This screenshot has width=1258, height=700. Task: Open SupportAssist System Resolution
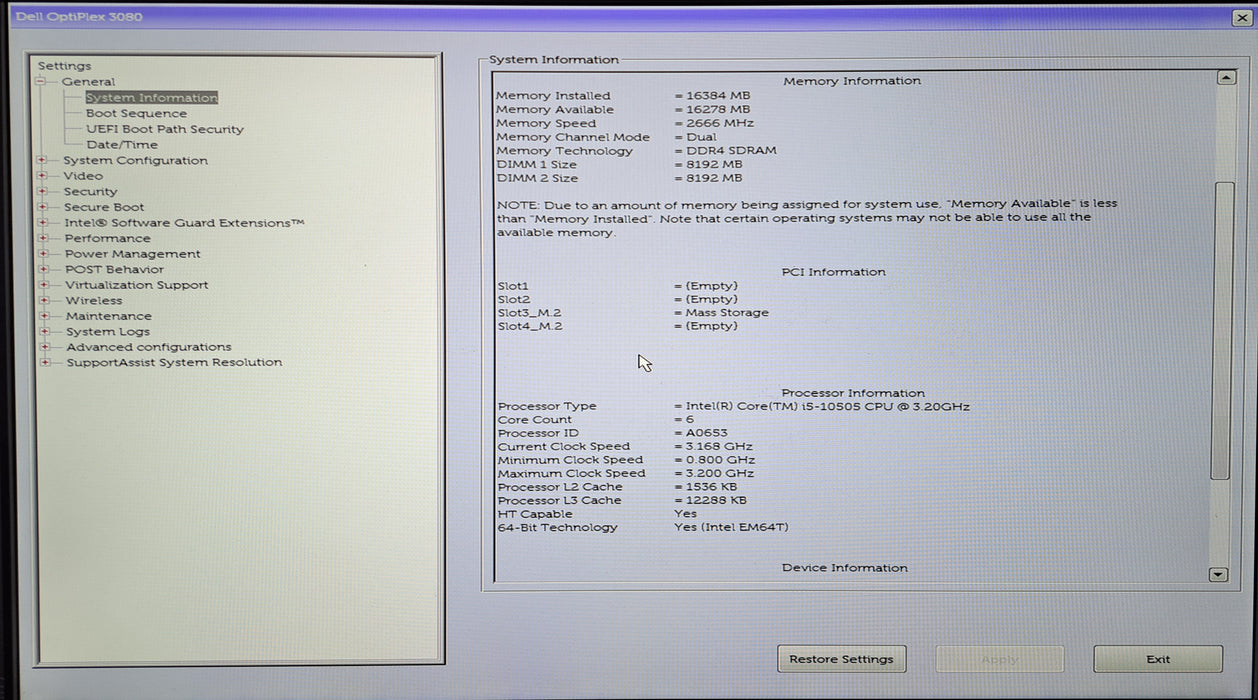click(x=174, y=363)
